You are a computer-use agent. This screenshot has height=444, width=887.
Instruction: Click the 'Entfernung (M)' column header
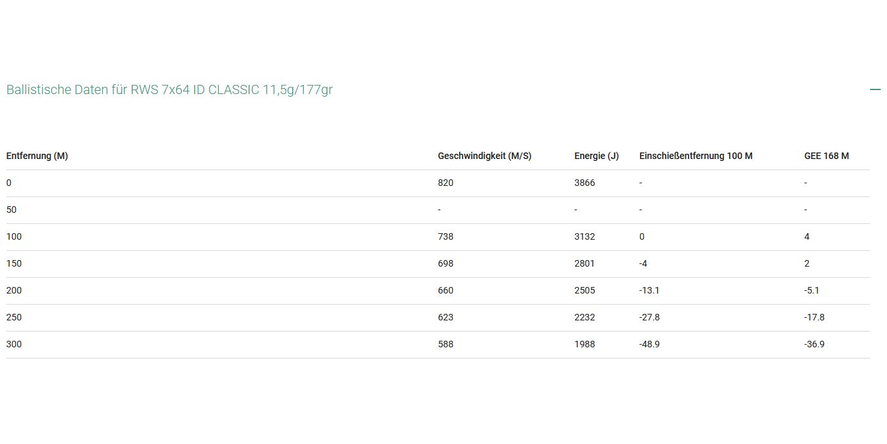coord(37,156)
